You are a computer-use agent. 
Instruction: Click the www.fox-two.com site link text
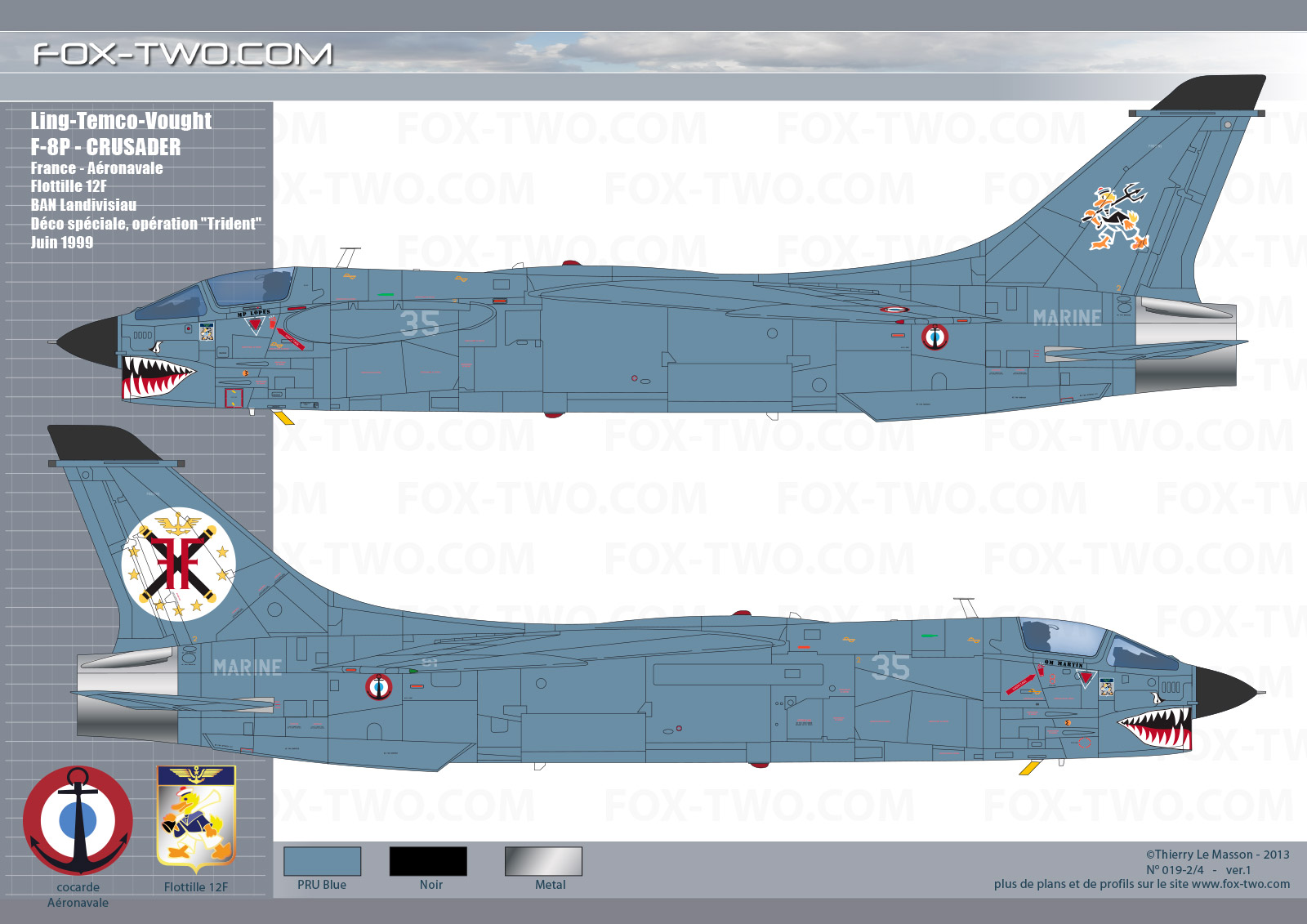[1241, 884]
